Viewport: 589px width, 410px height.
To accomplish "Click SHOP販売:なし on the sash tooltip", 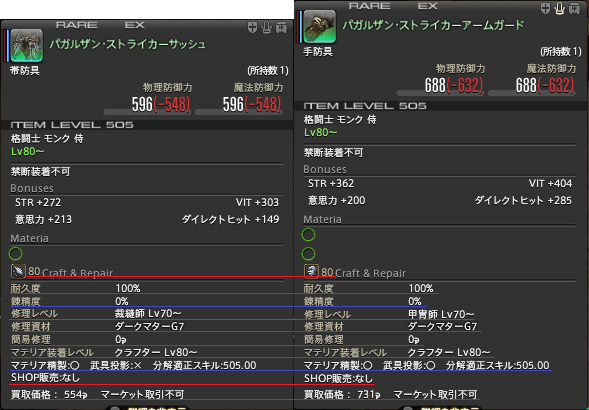I will pos(45,378).
